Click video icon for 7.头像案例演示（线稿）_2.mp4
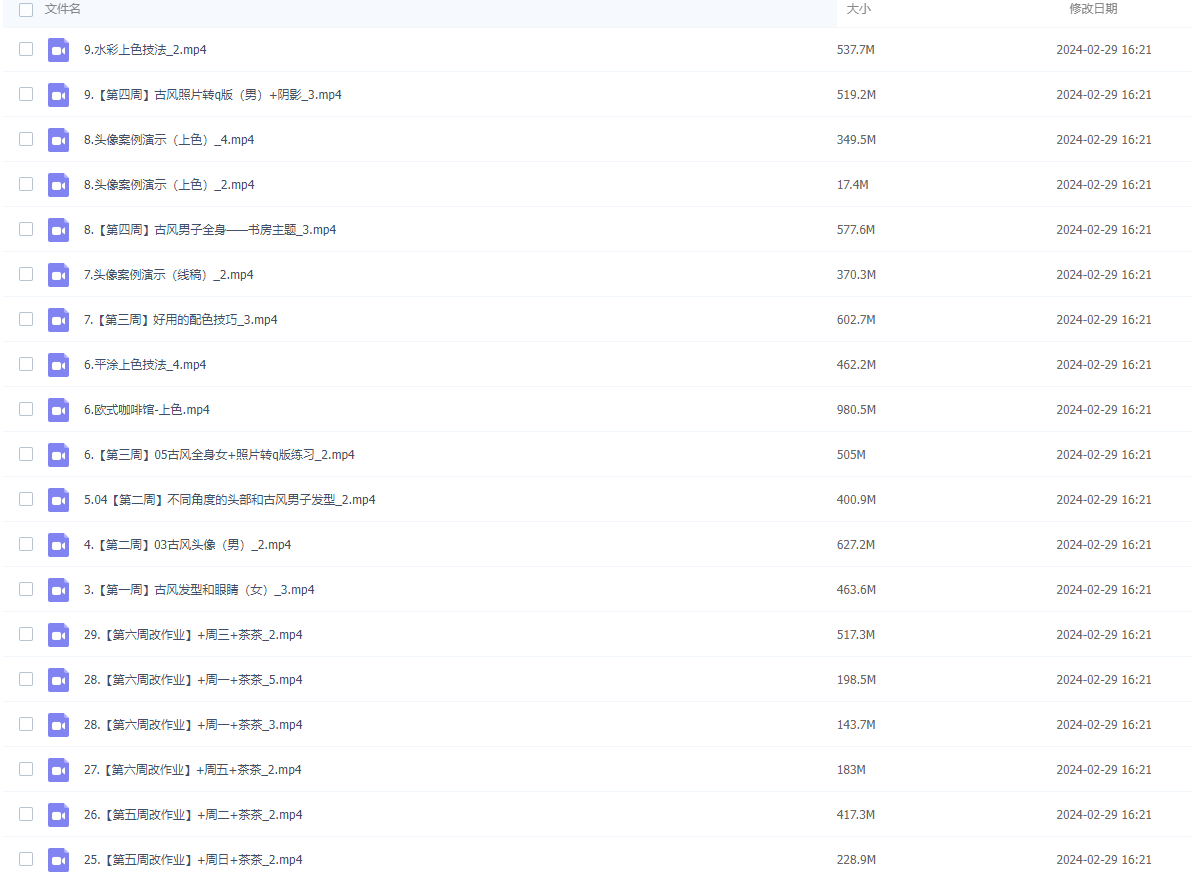1193x873 pixels. tap(58, 275)
